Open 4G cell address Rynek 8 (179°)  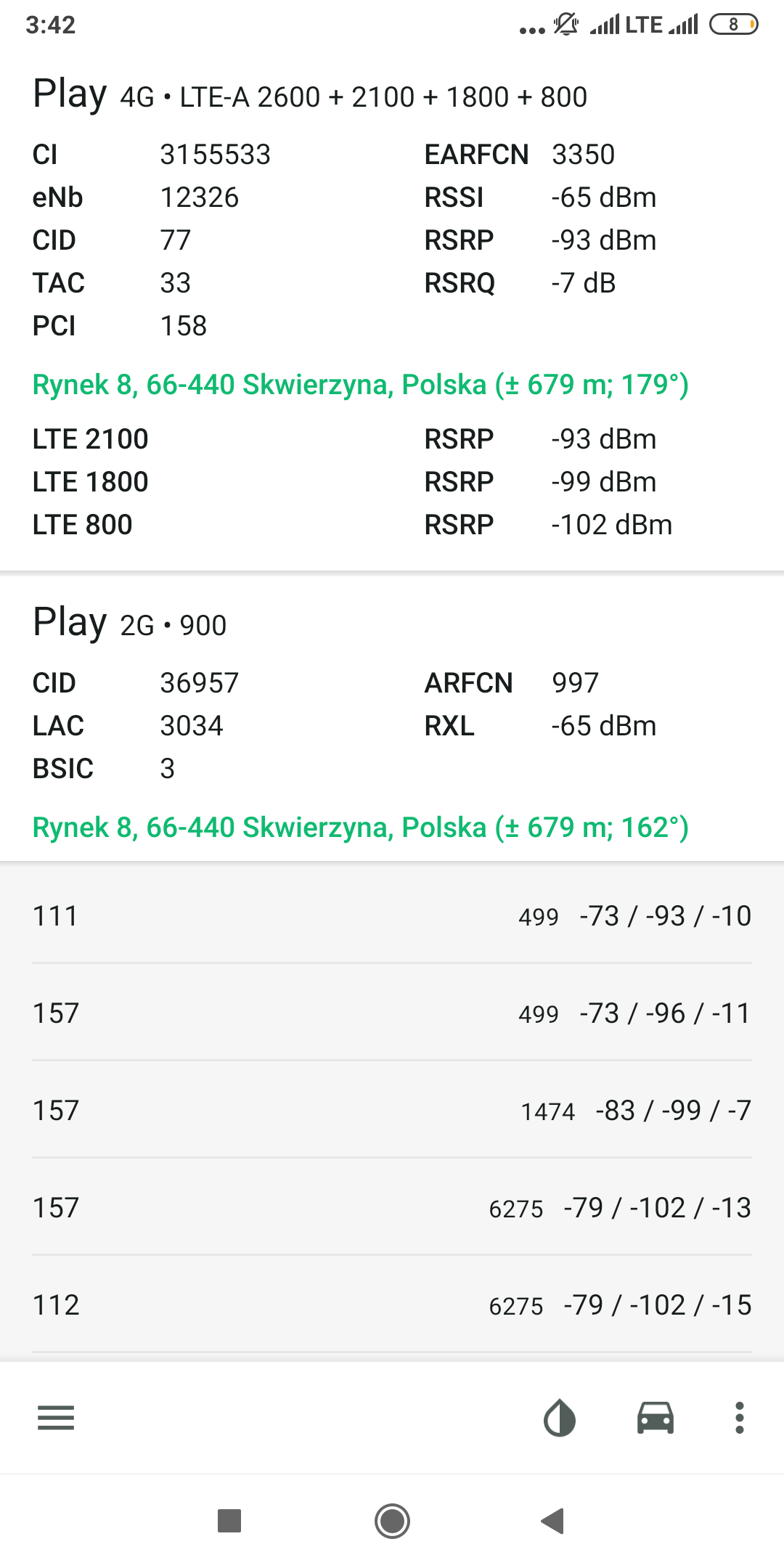tap(360, 385)
